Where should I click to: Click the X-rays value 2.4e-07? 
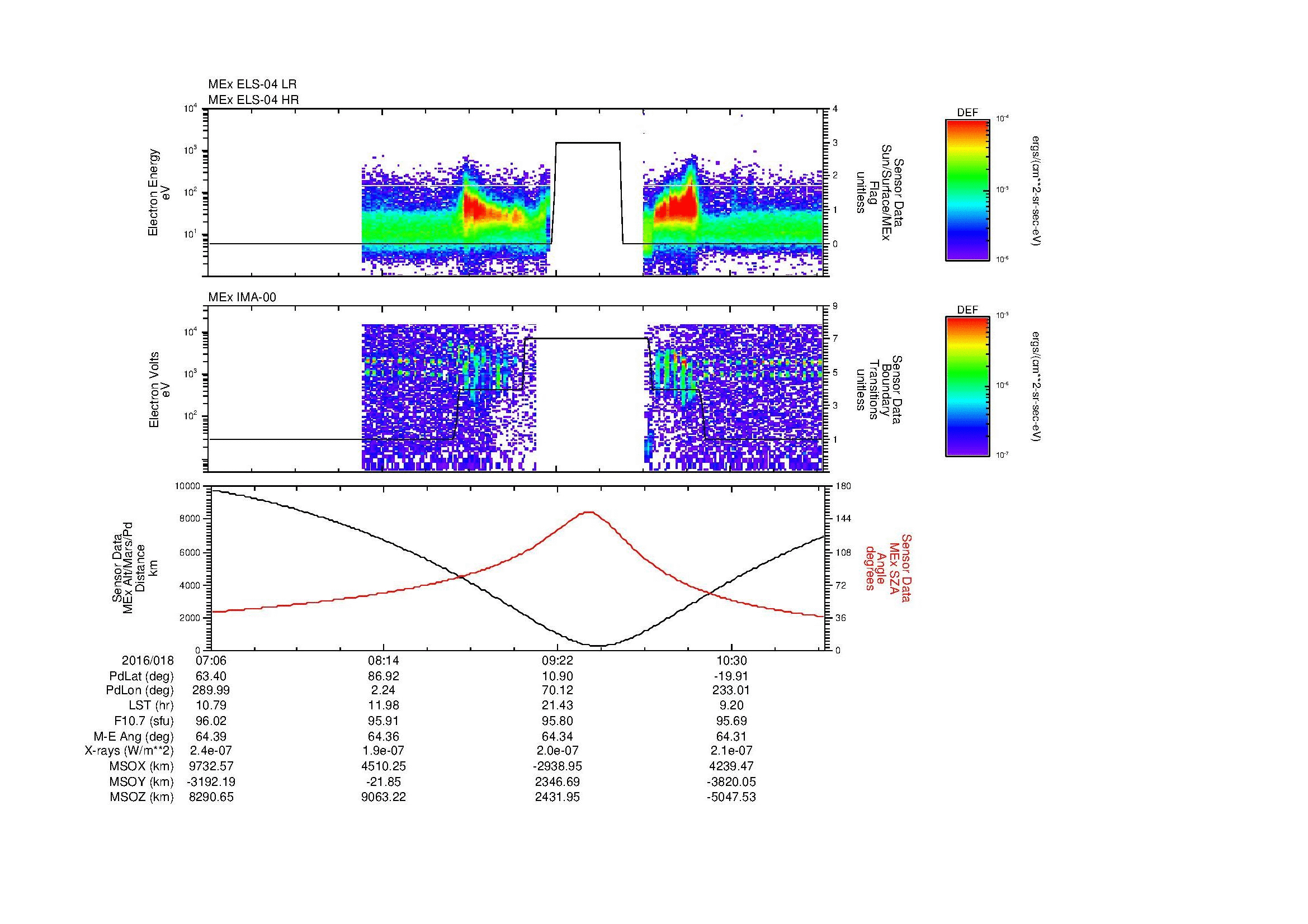[211, 751]
